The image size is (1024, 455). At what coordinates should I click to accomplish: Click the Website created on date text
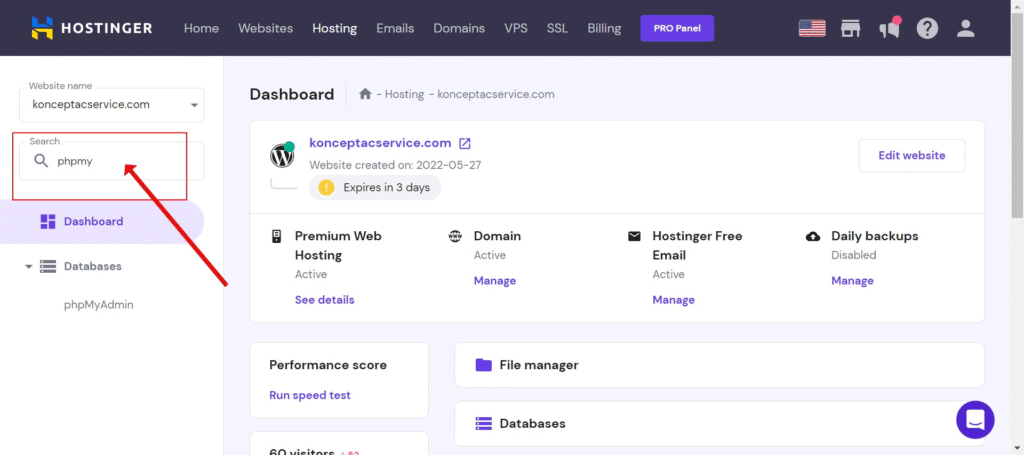(x=395, y=165)
